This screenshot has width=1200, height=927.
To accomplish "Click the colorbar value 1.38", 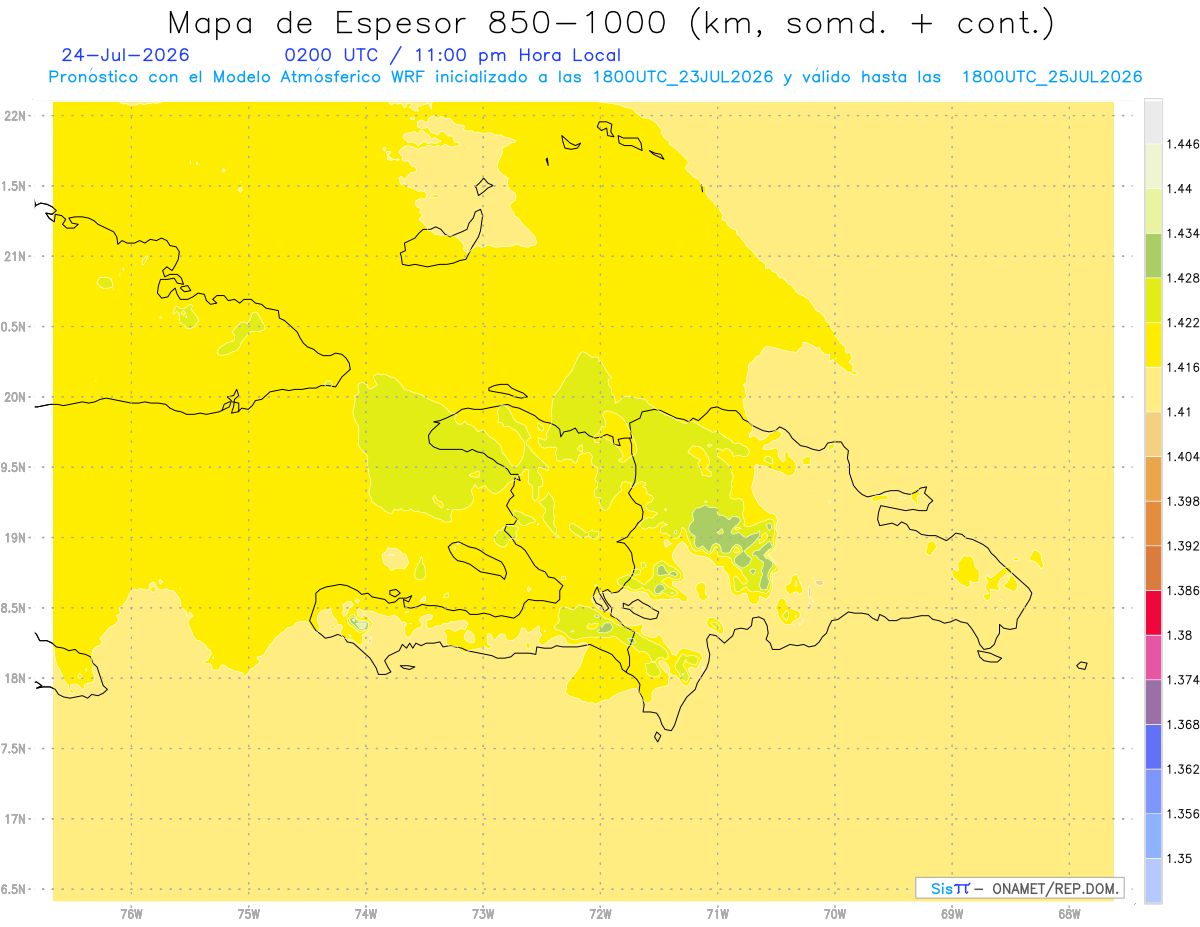I will pyautogui.click(x=1181, y=635).
